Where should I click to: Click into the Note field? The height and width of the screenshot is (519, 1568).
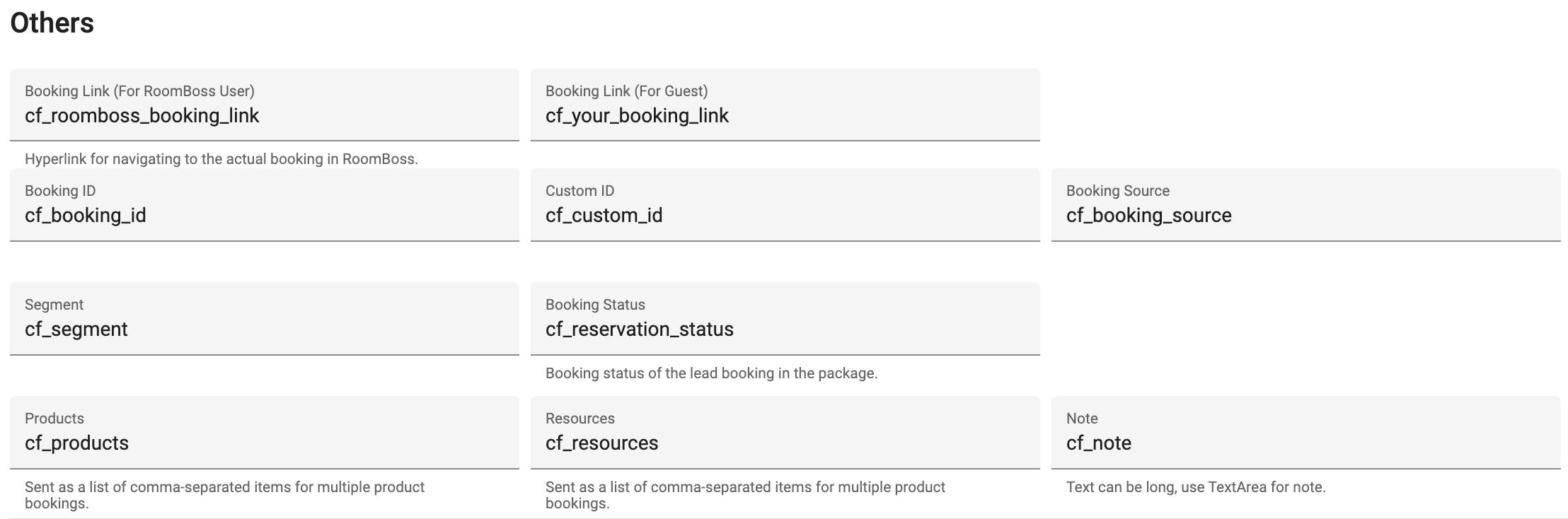(x=1306, y=433)
